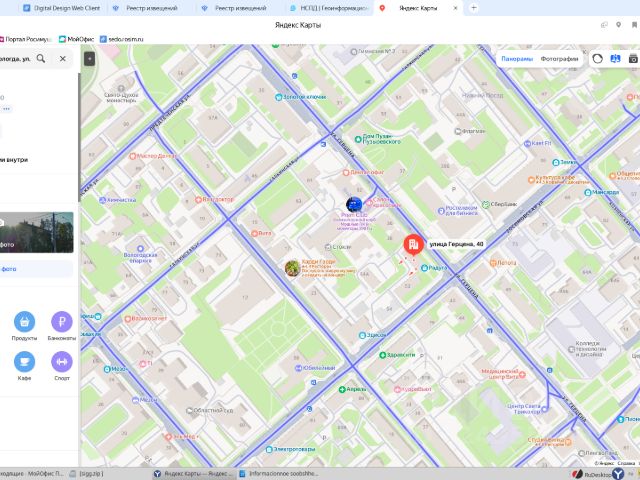Open Фотографии layer
Viewport: 640px width, 480px height.
[559, 59]
